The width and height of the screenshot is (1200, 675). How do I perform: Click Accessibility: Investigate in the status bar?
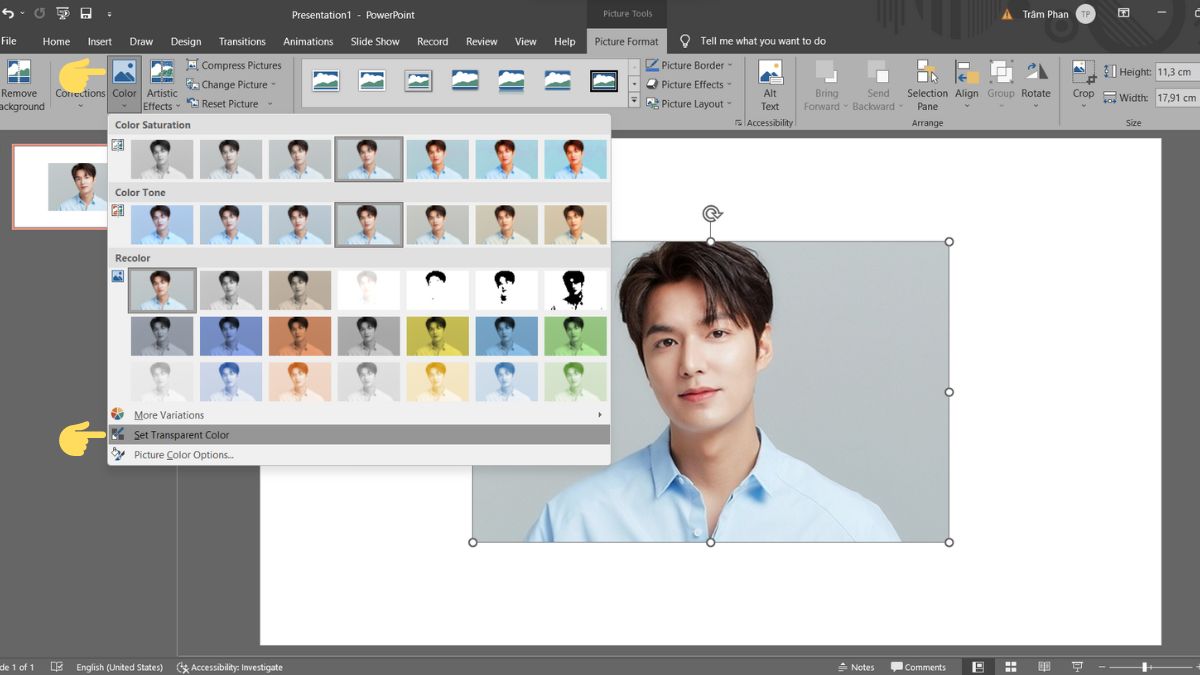pos(229,667)
